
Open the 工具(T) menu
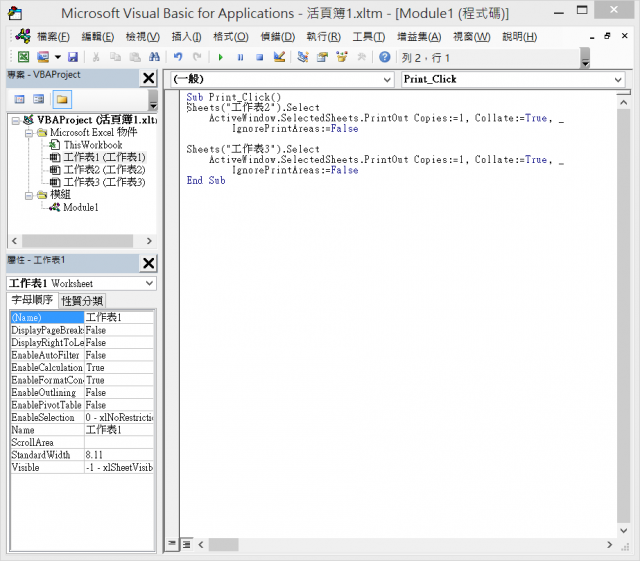pos(369,37)
